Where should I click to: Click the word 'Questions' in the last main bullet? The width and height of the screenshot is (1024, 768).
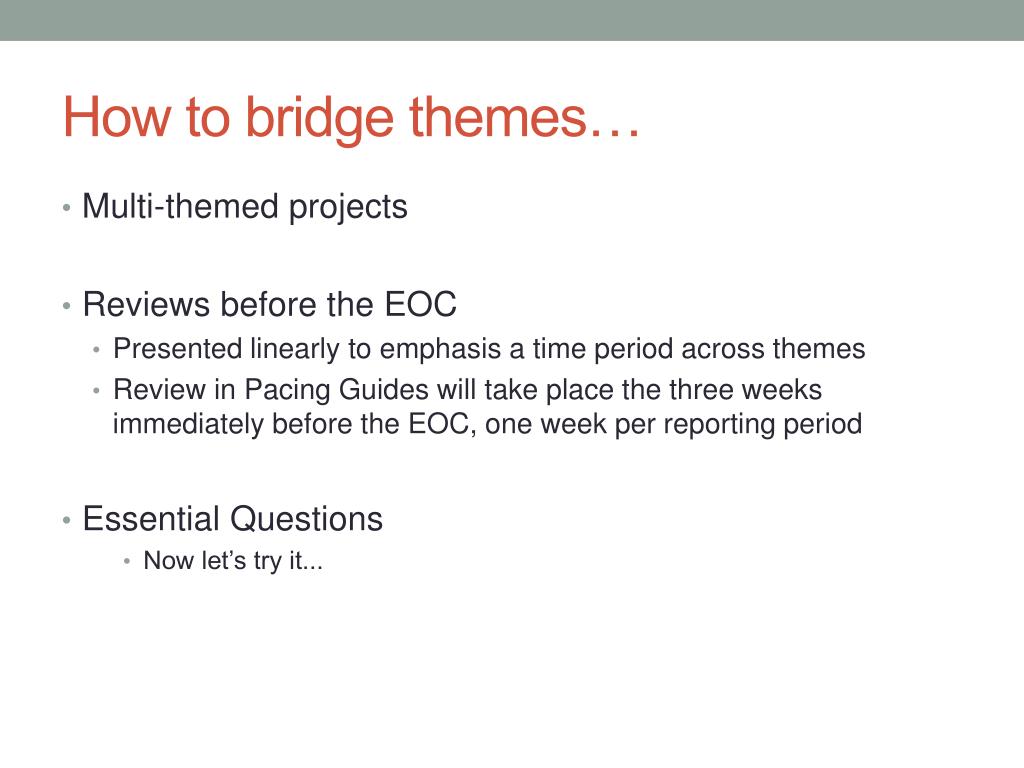pos(307,519)
